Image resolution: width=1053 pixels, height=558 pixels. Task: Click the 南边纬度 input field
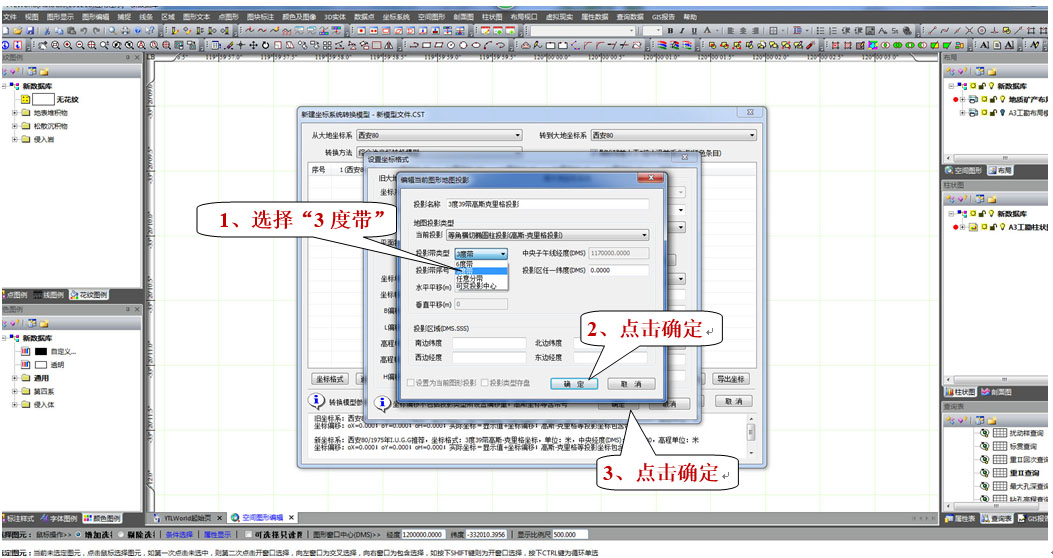pyautogui.click(x=489, y=343)
